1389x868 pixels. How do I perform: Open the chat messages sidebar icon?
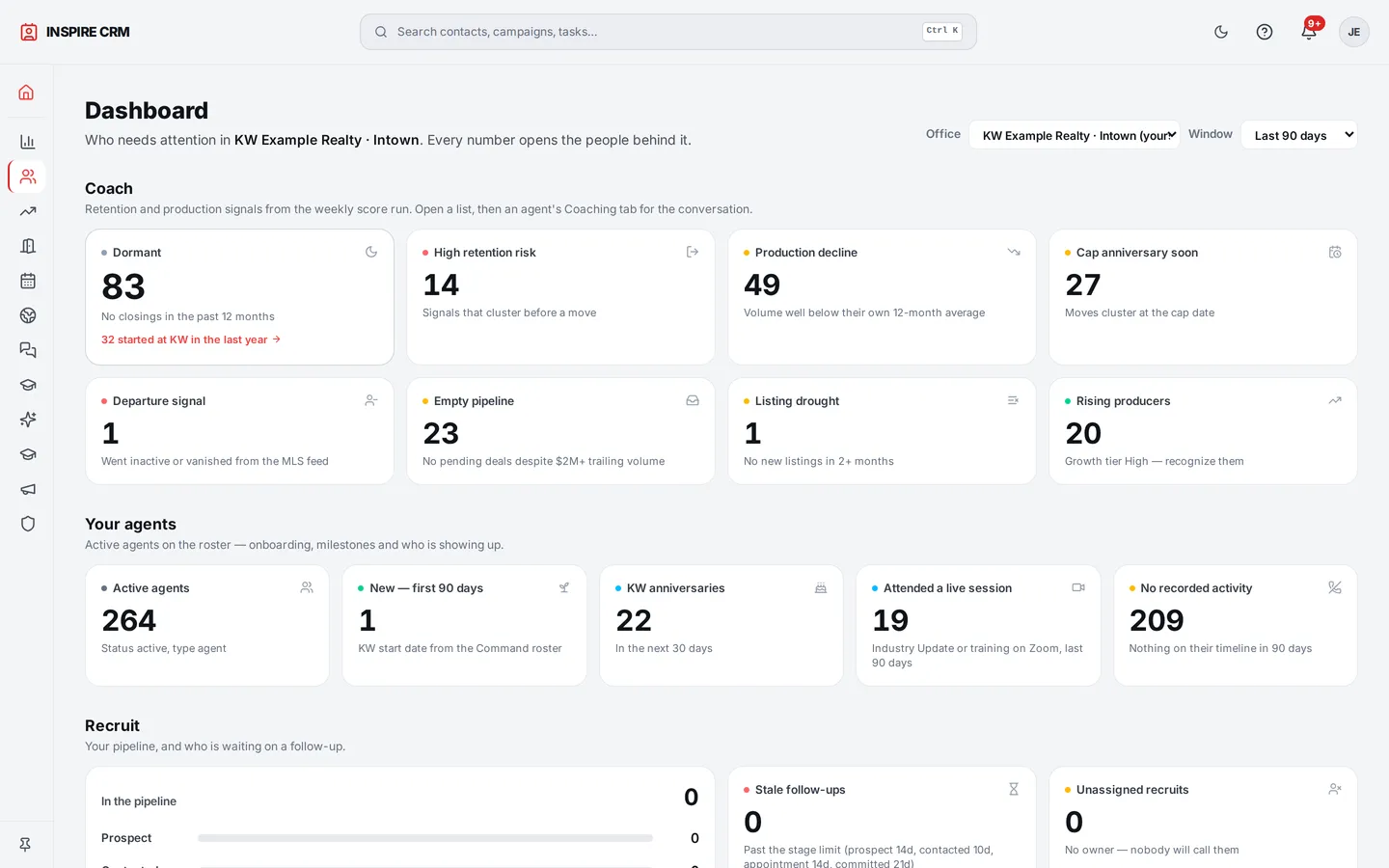point(27,350)
